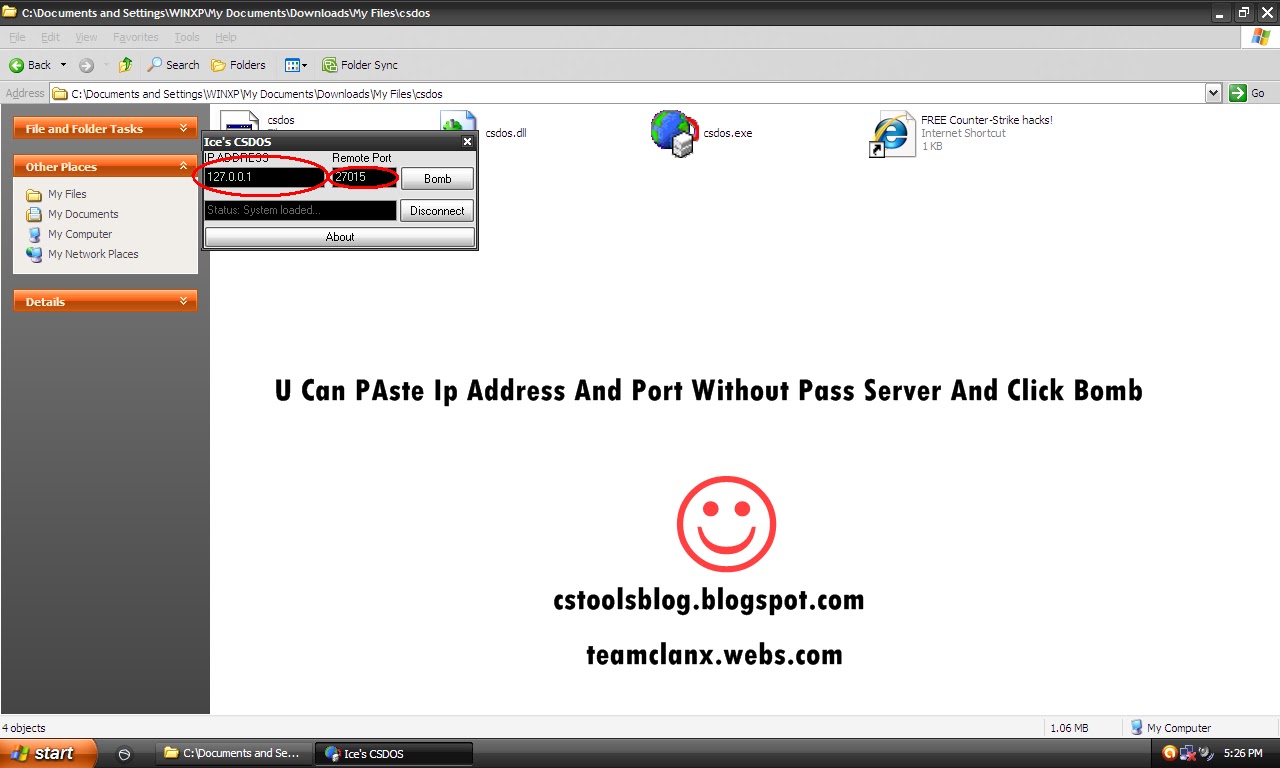Click the Disconnect button in CSDOS
The height and width of the screenshot is (768, 1280).
(x=437, y=211)
